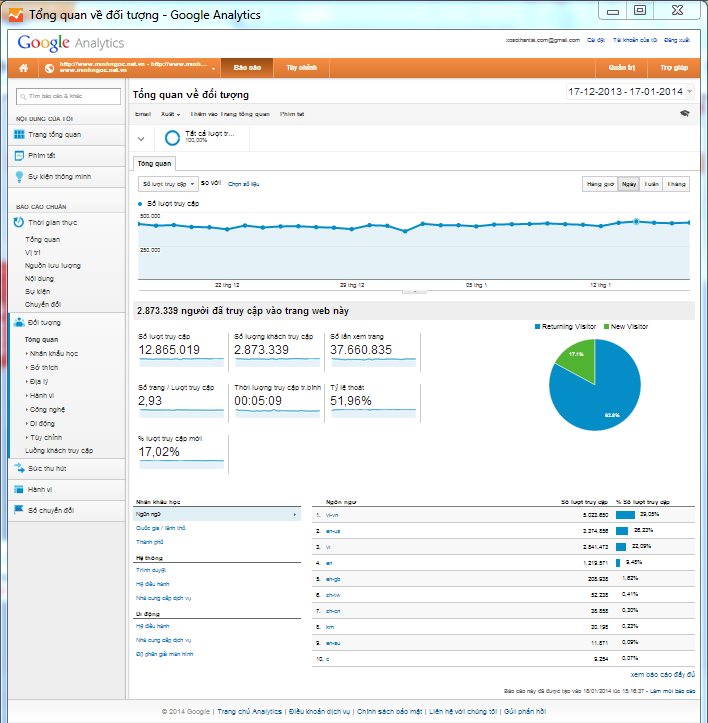Expand the Hành vi item under Đối tượng
The height and width of the screenshot is (723, 708).
42,396
